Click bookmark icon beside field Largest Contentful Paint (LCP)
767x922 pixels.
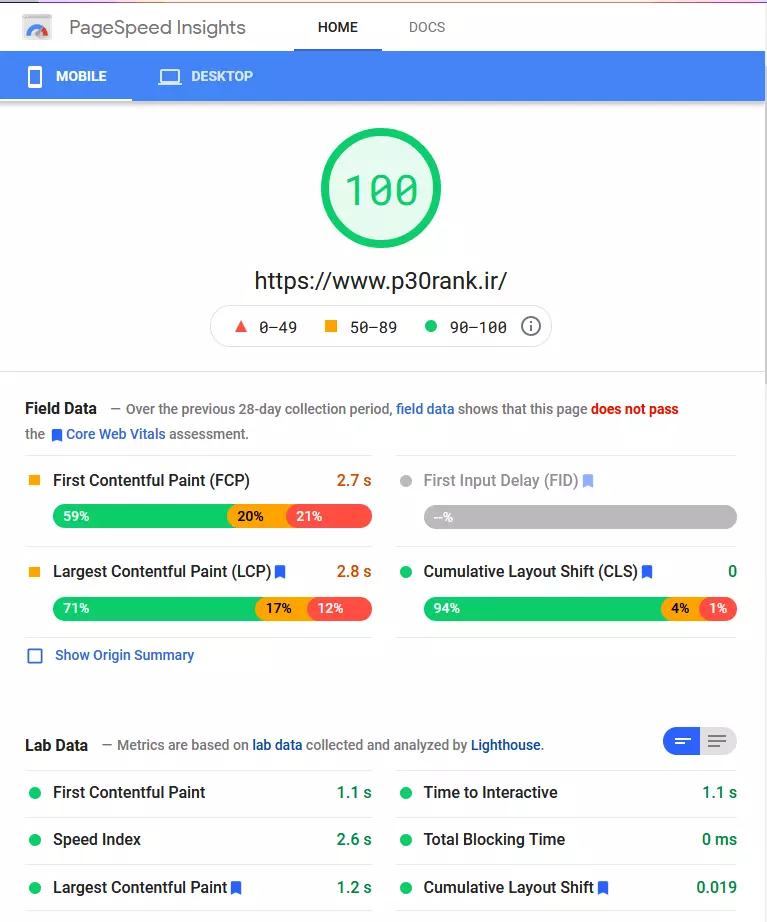280,572
